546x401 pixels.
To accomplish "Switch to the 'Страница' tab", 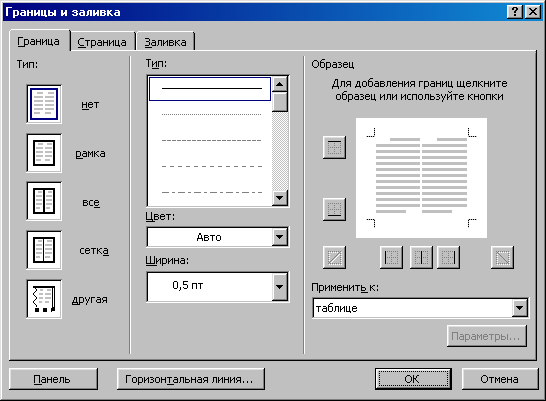I will click(x=102, y=42).
